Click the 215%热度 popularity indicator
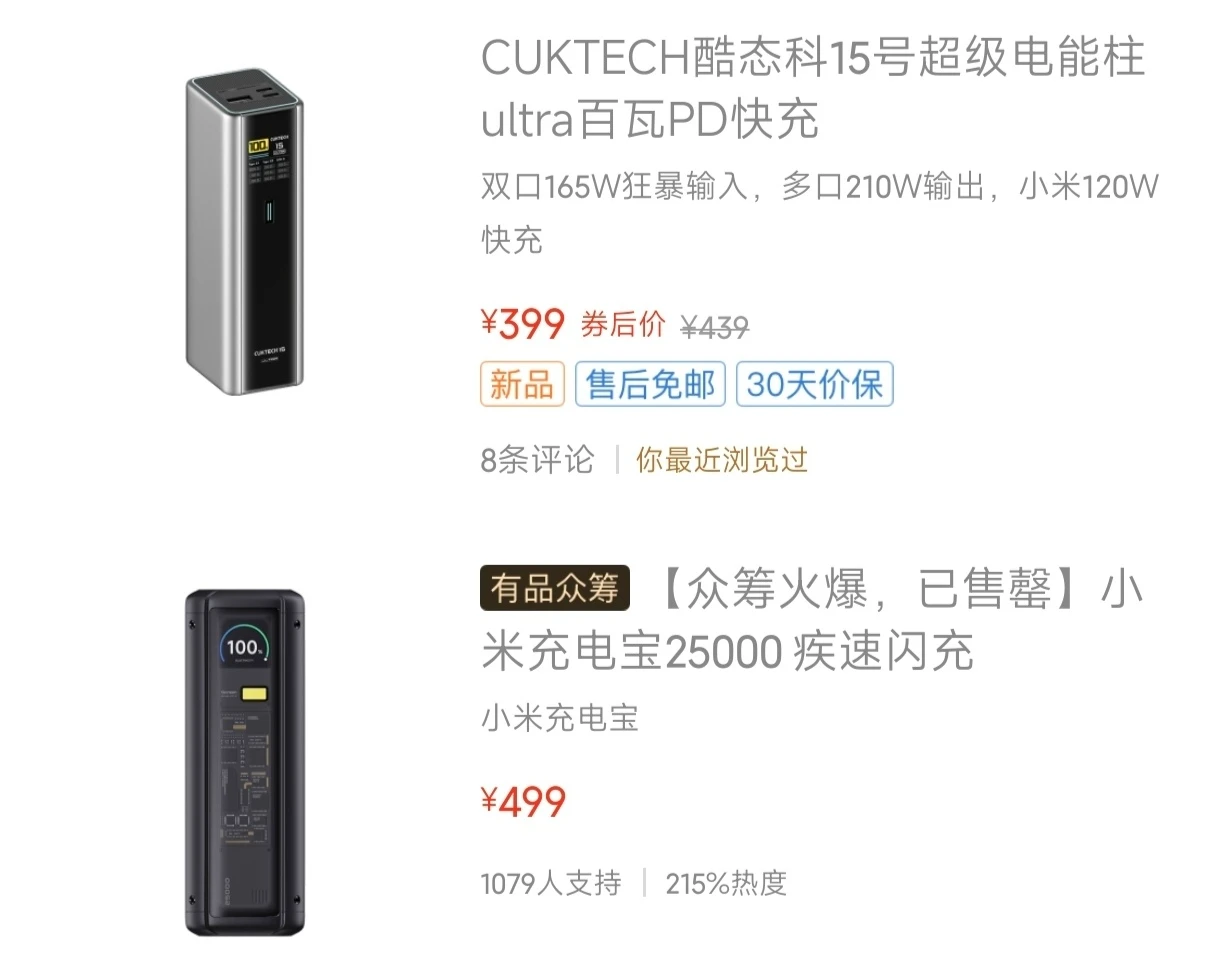This screenshot has height=975, width=1224. coord(726,884)
